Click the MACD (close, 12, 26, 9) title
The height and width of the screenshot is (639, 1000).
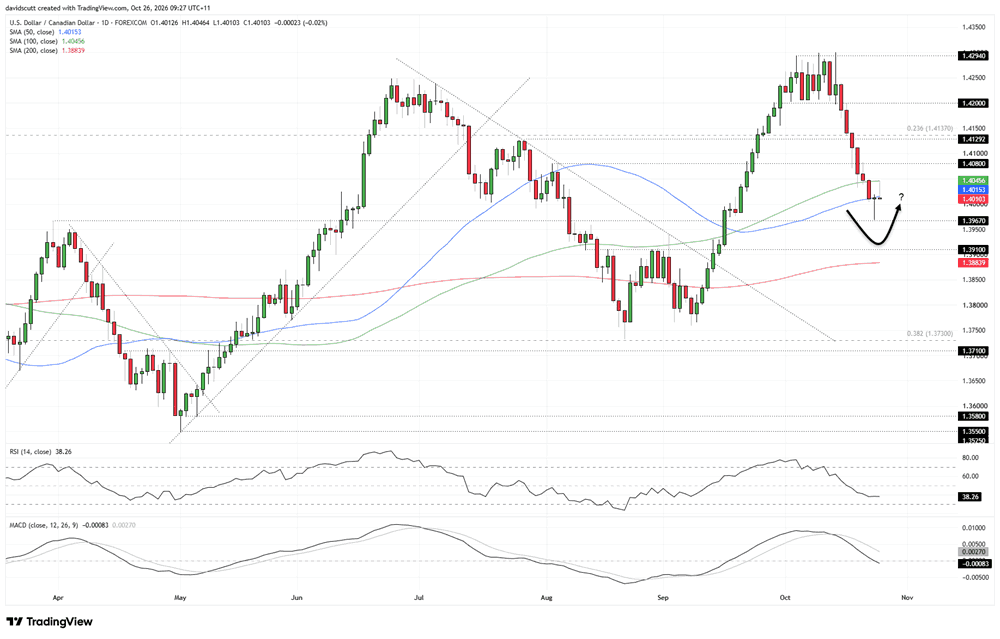[x=44, y=525]
